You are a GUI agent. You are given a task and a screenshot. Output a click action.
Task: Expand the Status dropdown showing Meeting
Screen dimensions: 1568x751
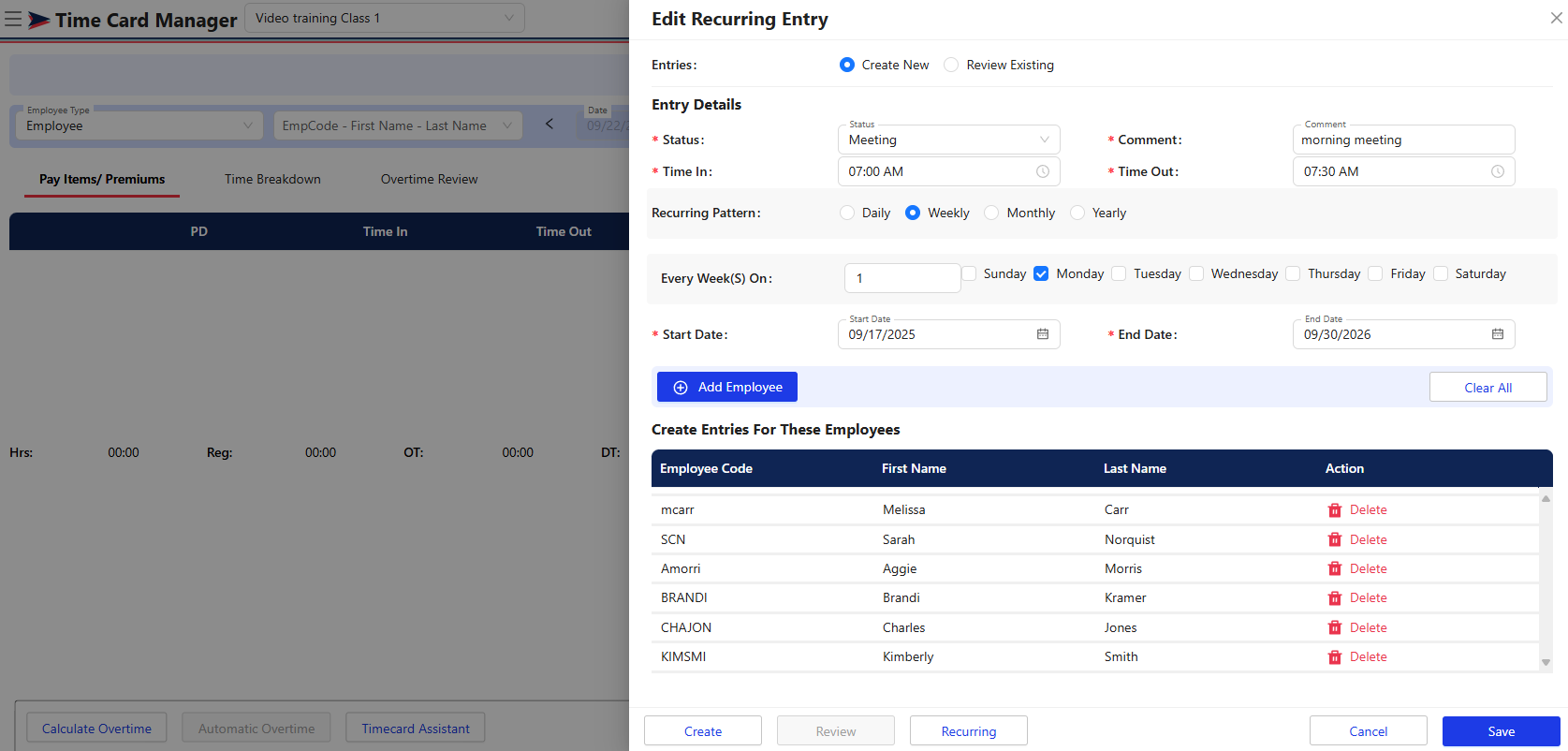947,140
